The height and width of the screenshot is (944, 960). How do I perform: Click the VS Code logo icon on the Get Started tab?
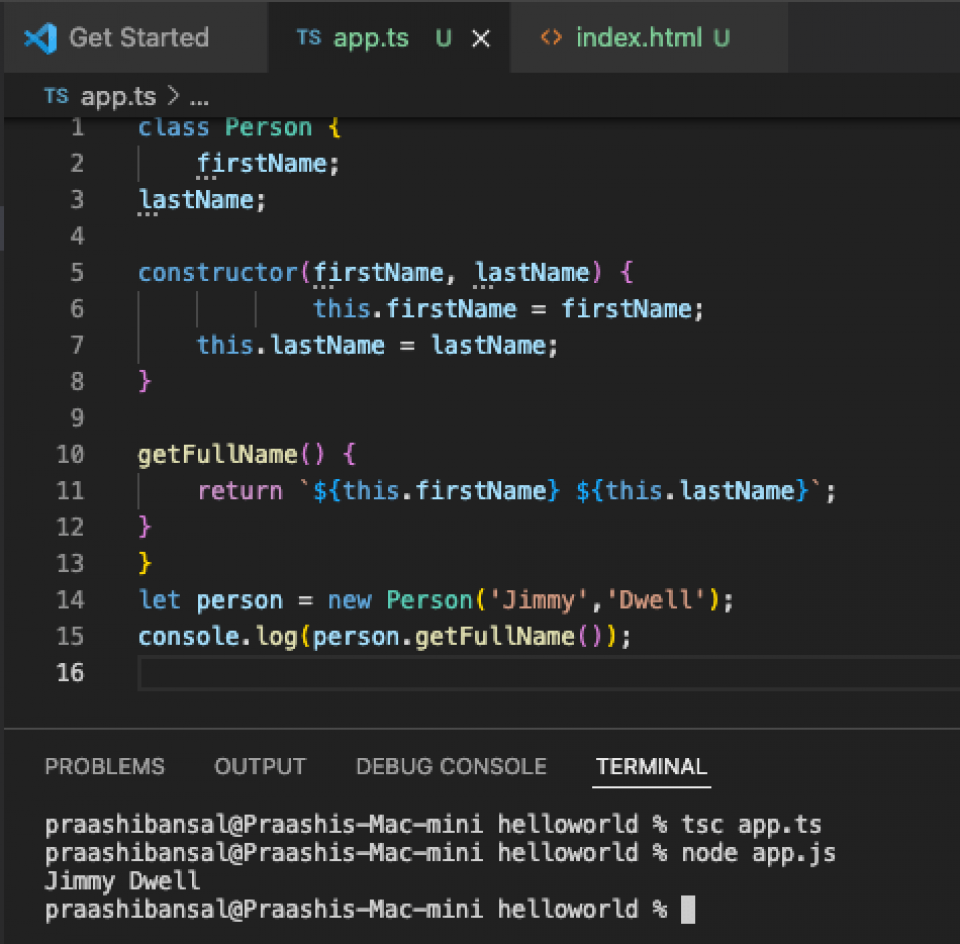(40, 38)
